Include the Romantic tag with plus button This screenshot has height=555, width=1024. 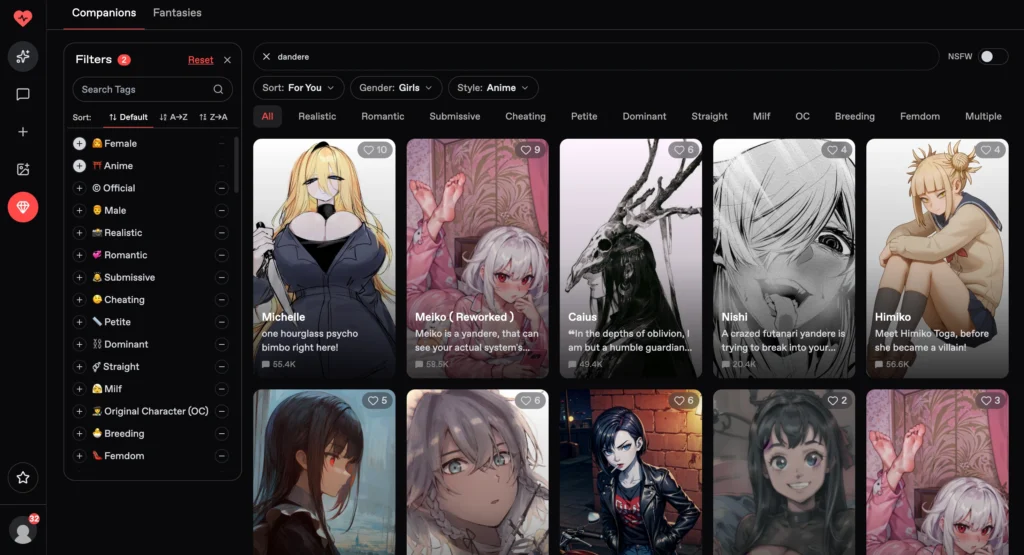(x=79, y=255)
